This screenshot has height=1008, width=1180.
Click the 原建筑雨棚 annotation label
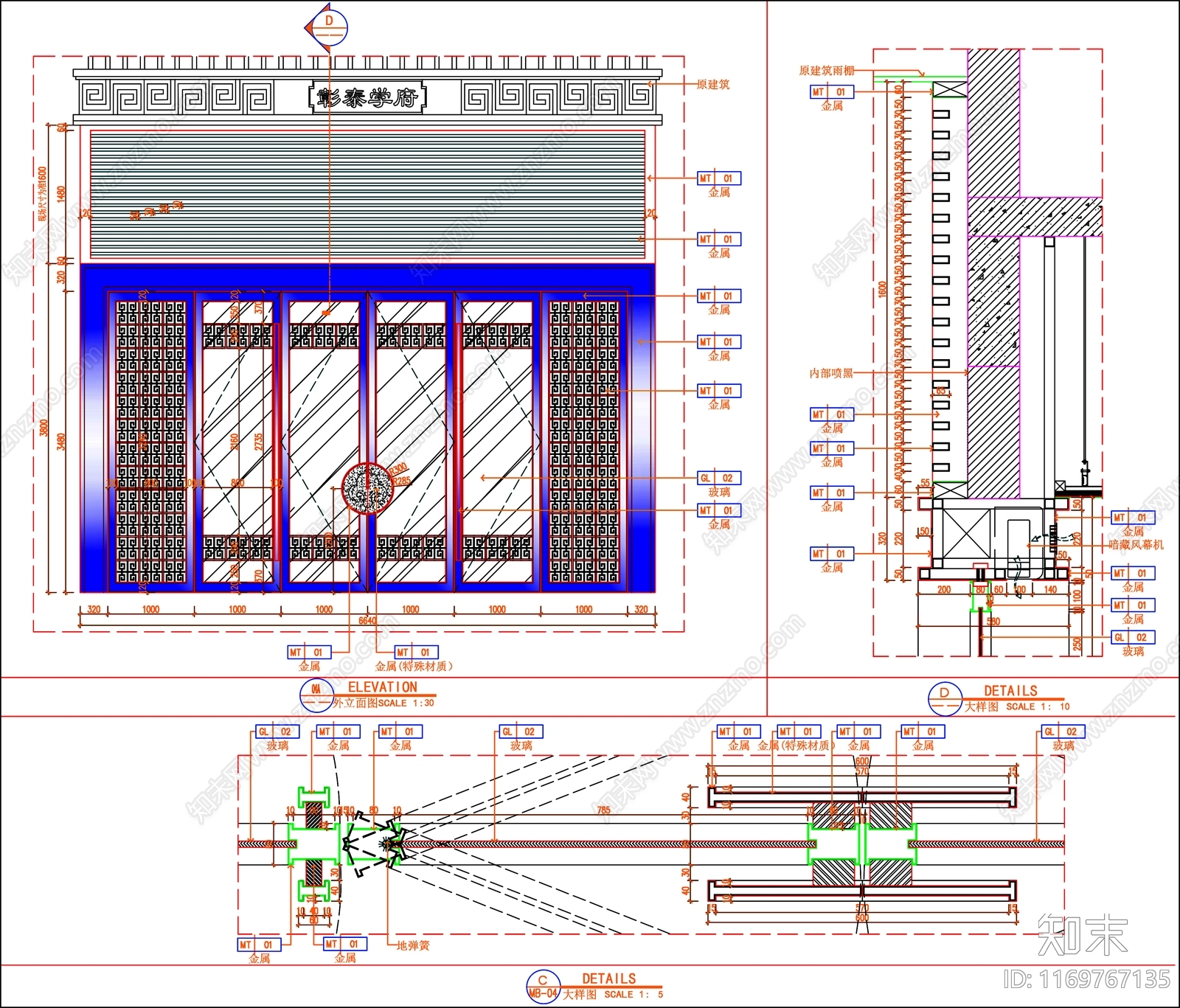[826, 71]
